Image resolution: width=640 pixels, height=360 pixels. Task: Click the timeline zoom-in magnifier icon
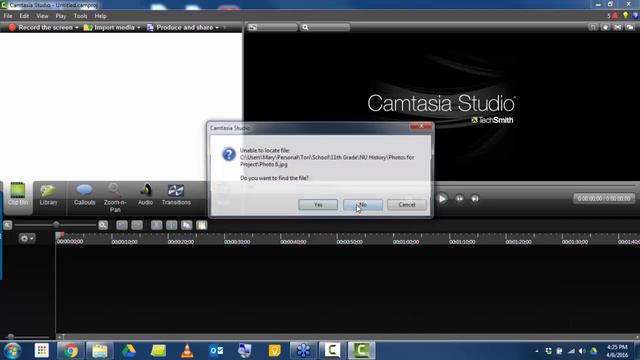coord(103,225)
